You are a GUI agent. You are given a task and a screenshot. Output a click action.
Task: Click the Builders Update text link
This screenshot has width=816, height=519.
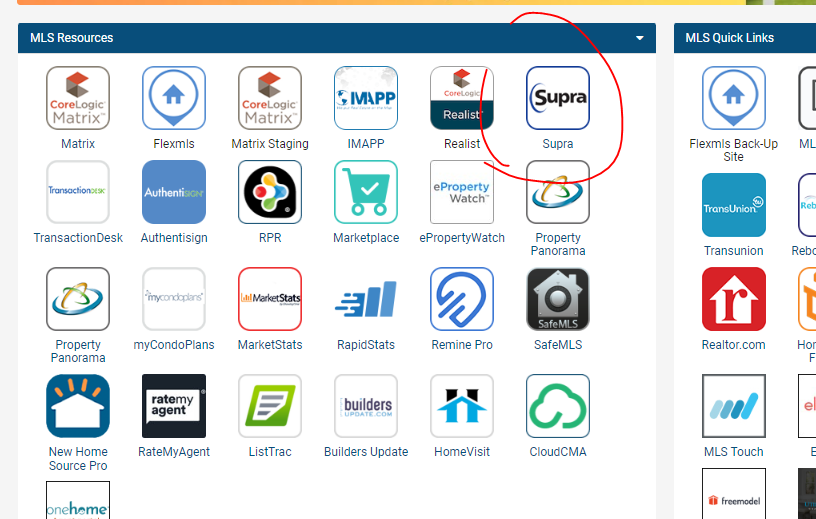pos(366,452)
